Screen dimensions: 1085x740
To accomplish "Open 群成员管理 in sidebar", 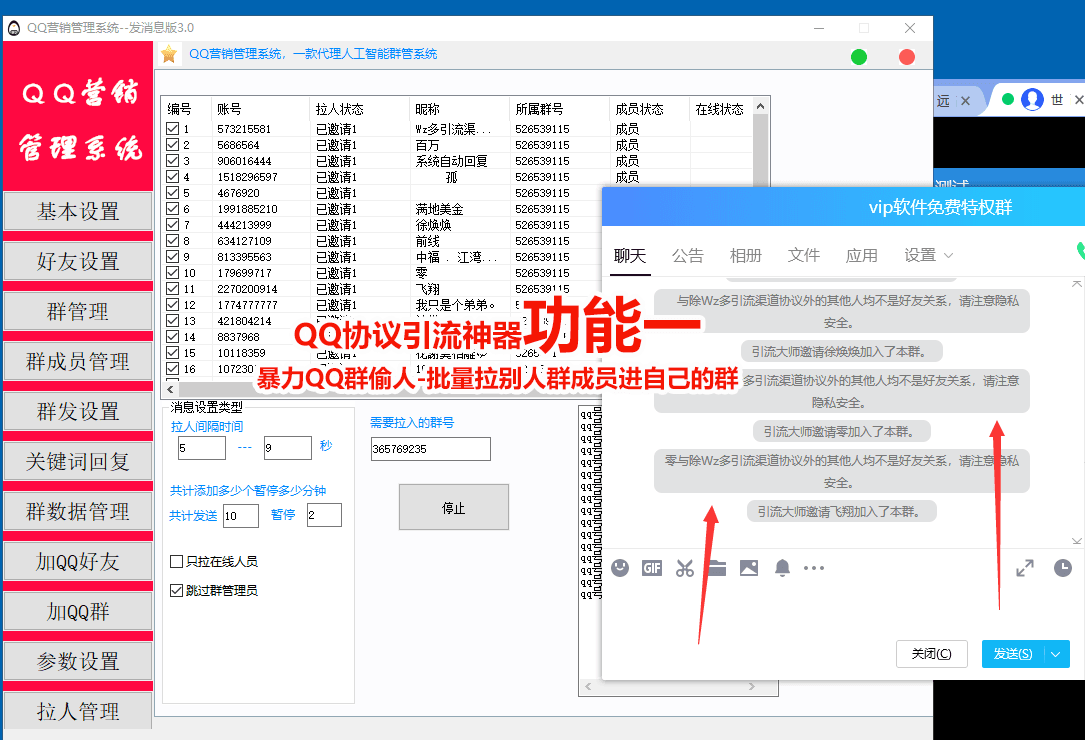I will click(78, 361).
